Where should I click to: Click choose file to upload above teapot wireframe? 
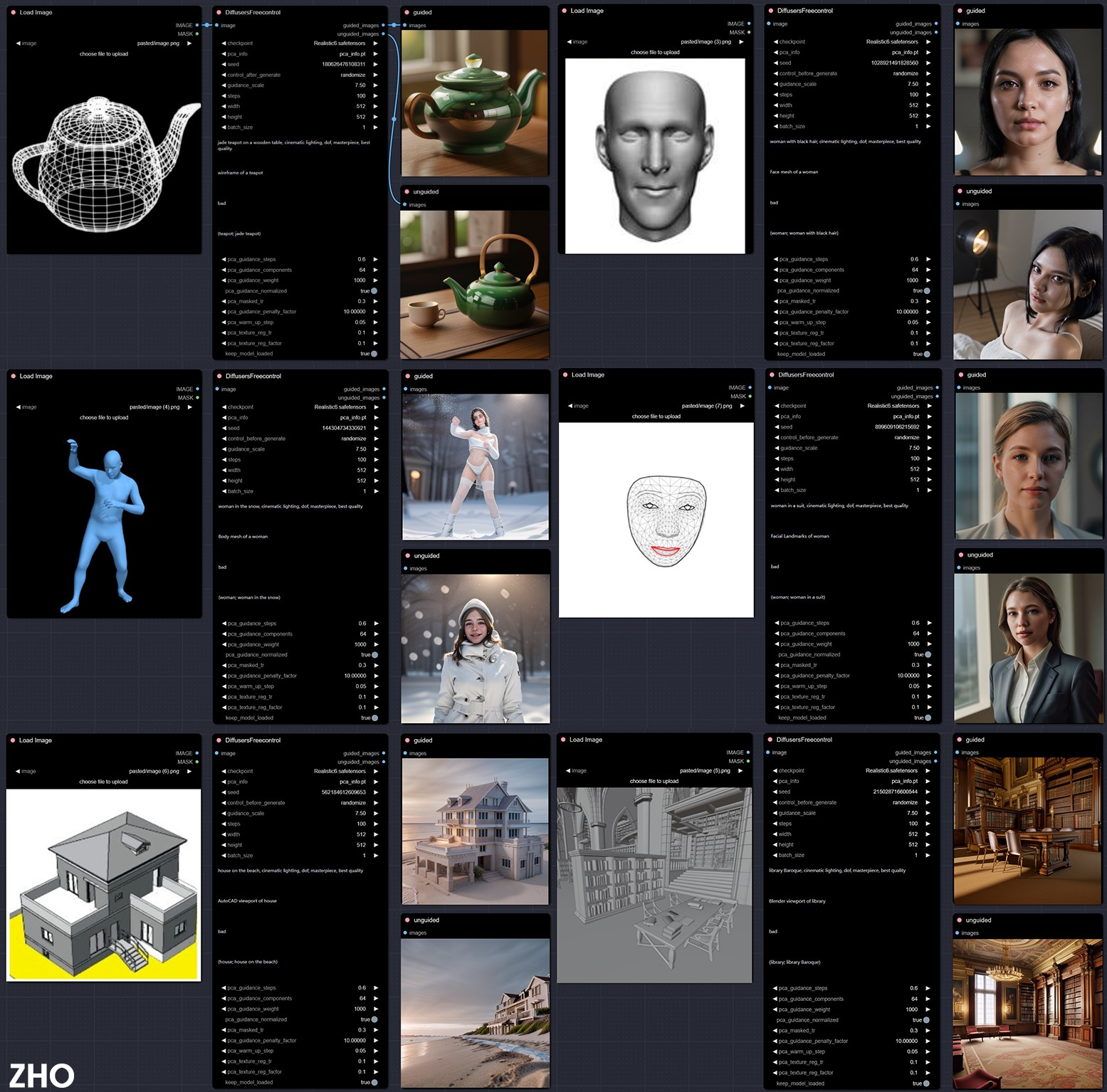point(104,53)
